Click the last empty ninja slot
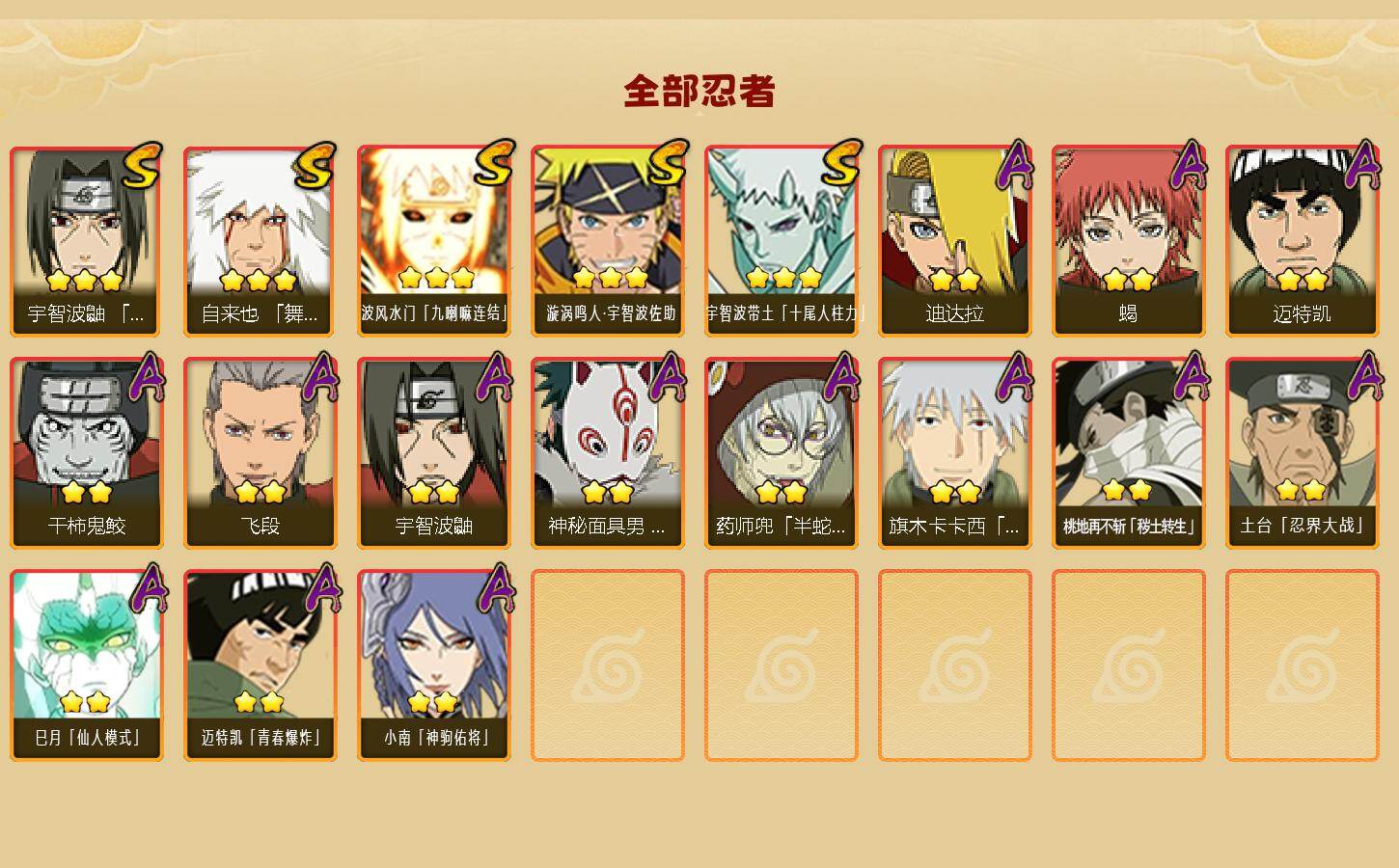The width and height of the screenshot is (1399, 868). tap(1302, 665)
